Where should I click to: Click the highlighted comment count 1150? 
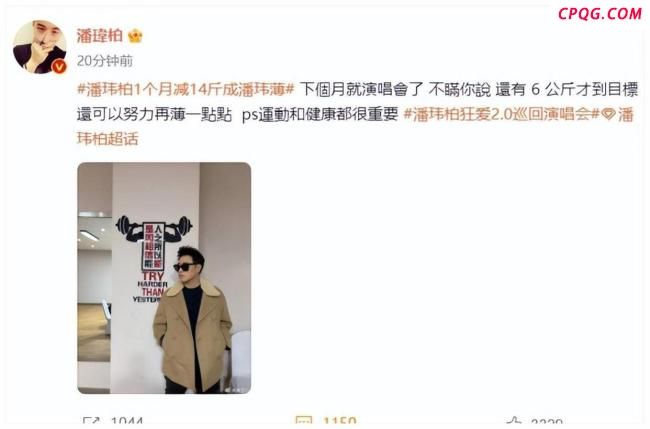340,422
